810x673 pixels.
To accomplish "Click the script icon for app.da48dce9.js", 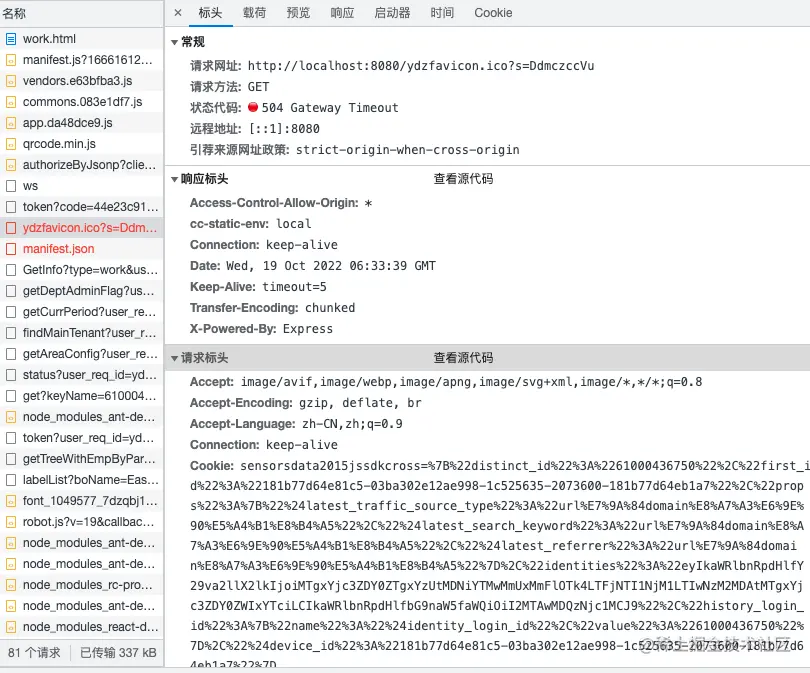I will (11, 123).
